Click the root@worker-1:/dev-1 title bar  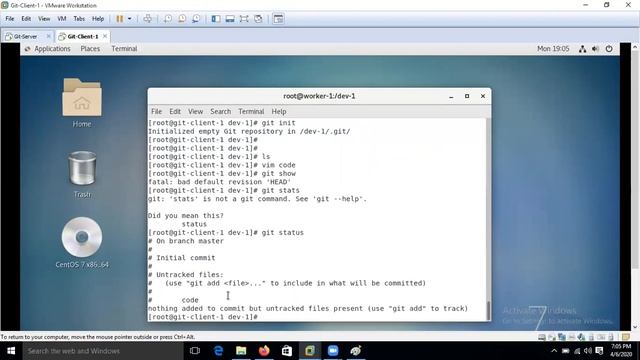click(319, 96)
